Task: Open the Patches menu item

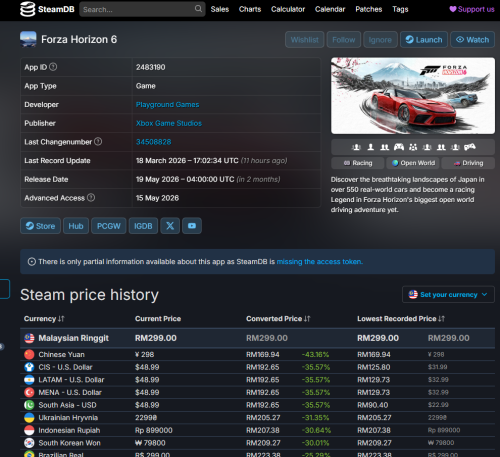Action: coord(369,9)
